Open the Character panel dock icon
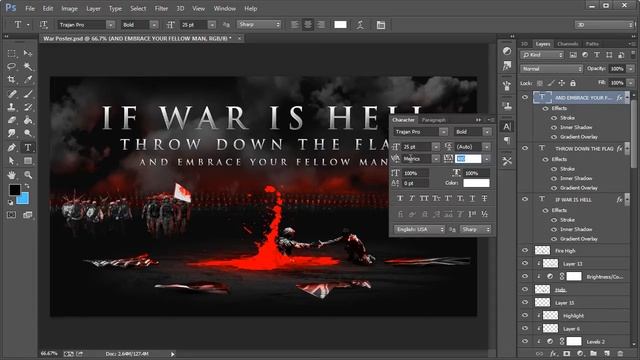The height and width of the screenshot is (360, 640). (x=507, y=127)
